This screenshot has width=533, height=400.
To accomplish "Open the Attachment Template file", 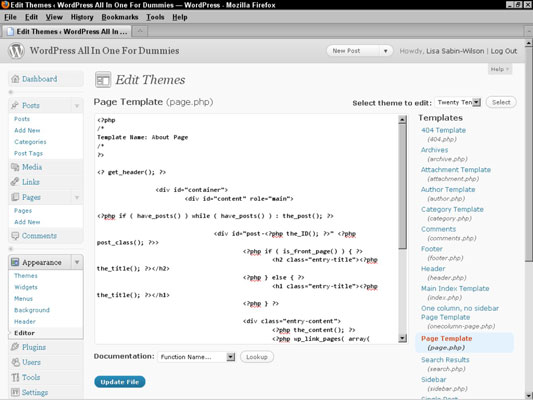I will [456, 170].
